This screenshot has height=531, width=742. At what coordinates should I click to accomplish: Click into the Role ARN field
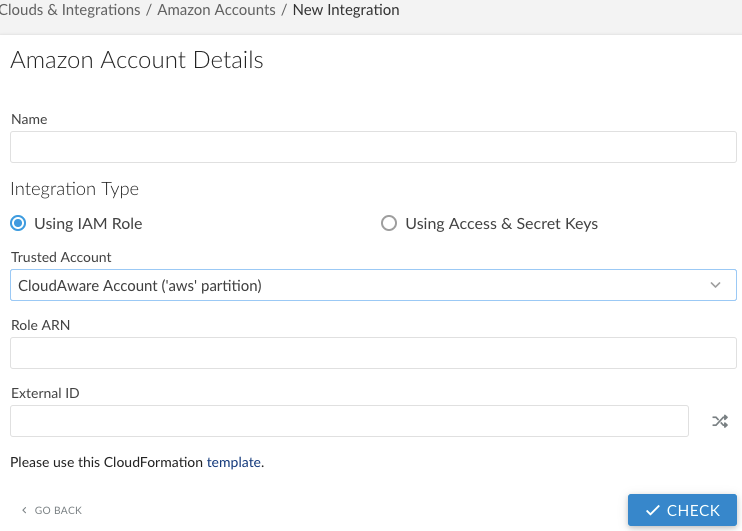tap(373, 353)
